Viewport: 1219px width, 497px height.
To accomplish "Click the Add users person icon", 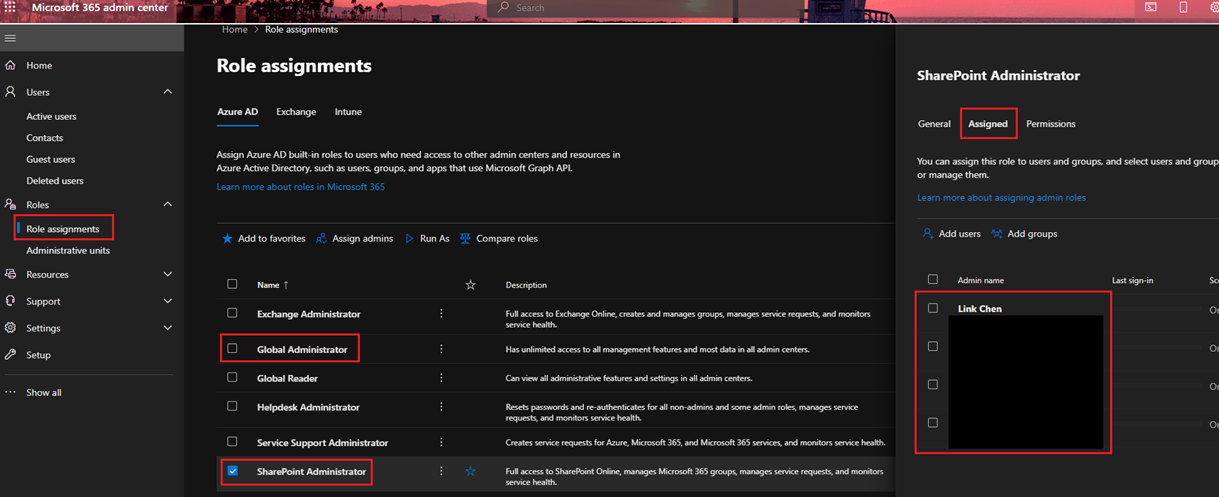I will [x=927, y=233].
